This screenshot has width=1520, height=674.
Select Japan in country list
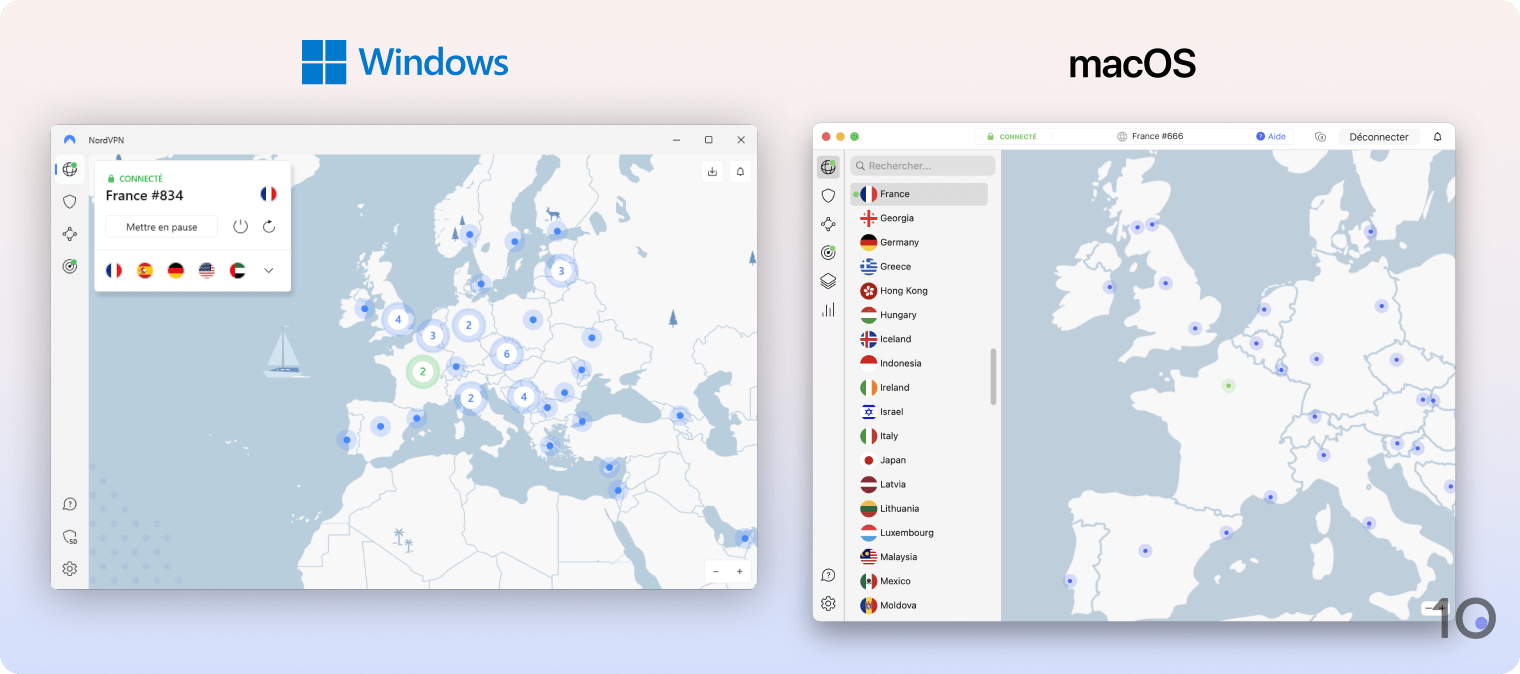tap(919, 460)
